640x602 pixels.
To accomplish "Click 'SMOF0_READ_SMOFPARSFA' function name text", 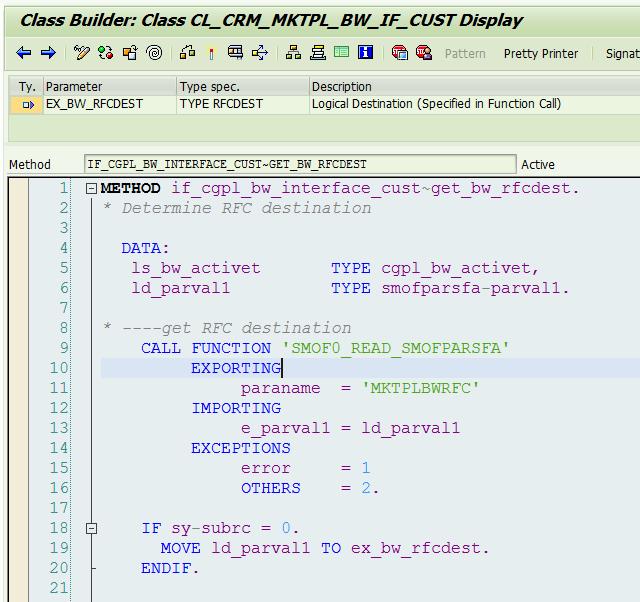I will (x=396, y=348).
